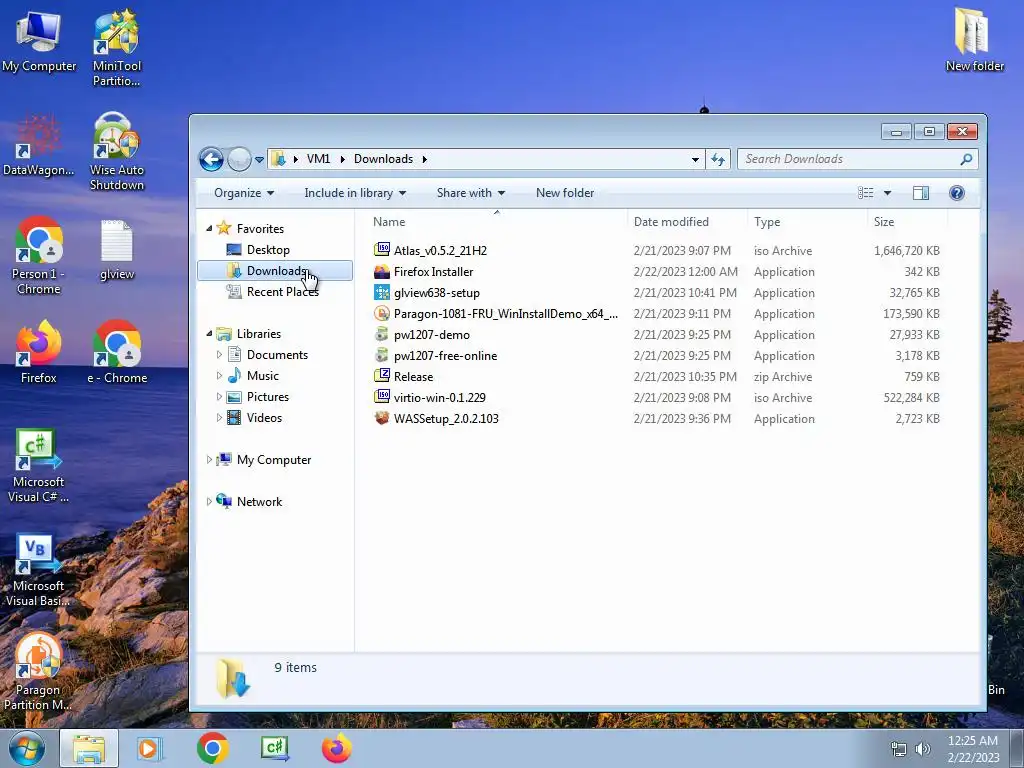The width and height of the screenshot is (1024, 768).
Task: Open Windows Media Player from taskbar
Action: (149, 748)
